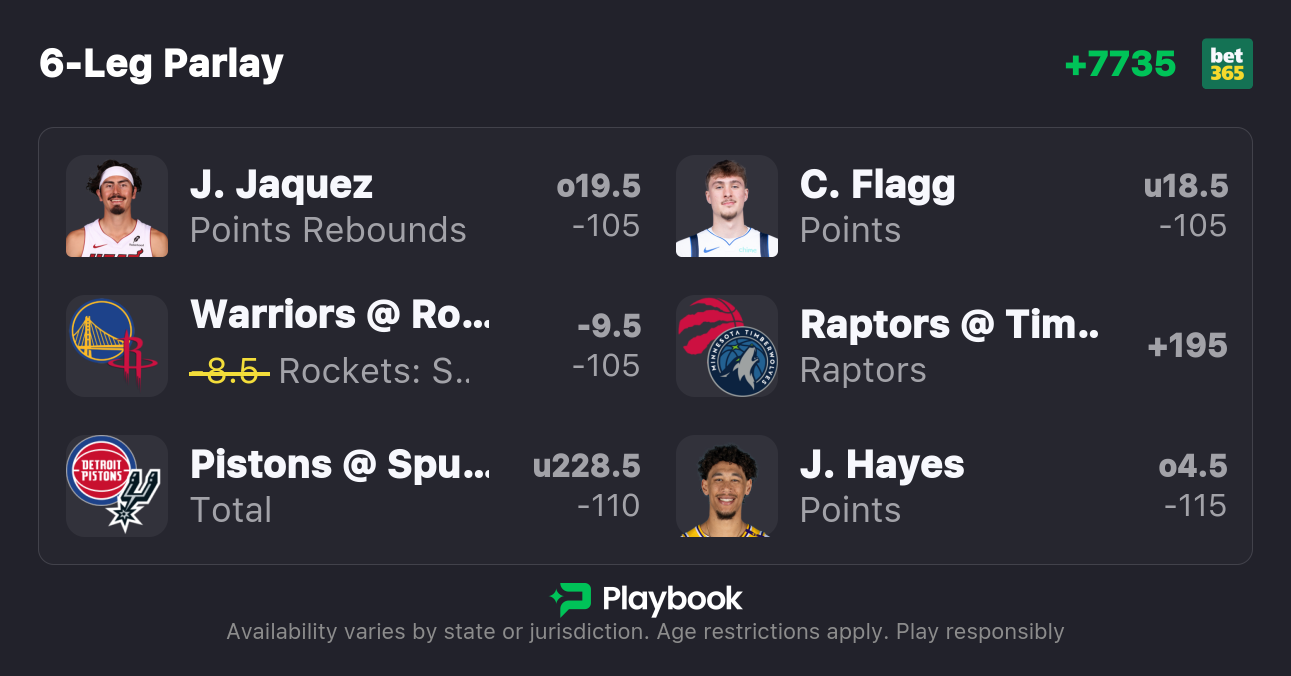Screen dimensions: 1291x676
Task: Open the Raptors @ Timberwolves matchup
Action: pyautogui.click(x=949, y=325)
